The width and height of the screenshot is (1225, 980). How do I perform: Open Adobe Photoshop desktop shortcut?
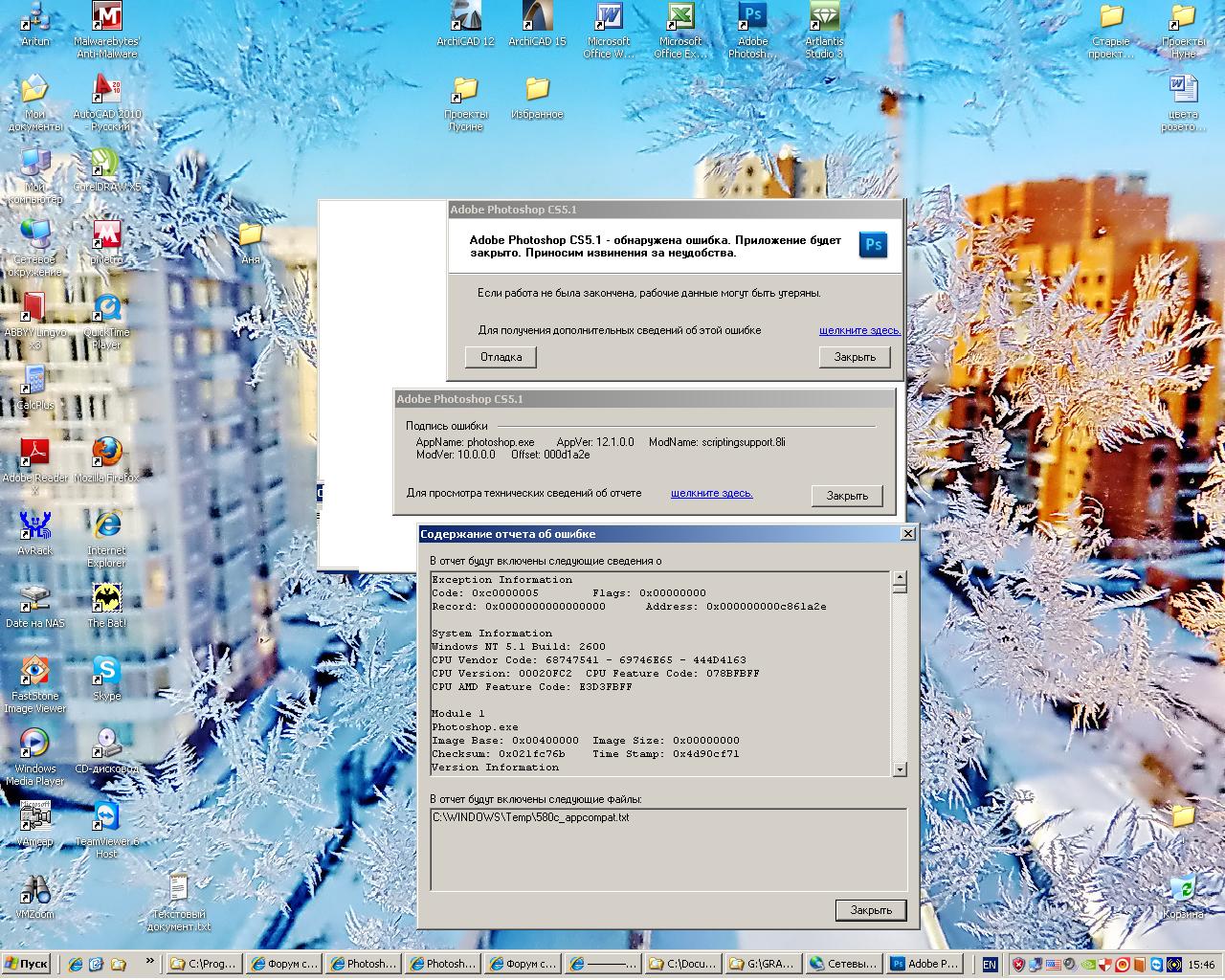point(752,30)
